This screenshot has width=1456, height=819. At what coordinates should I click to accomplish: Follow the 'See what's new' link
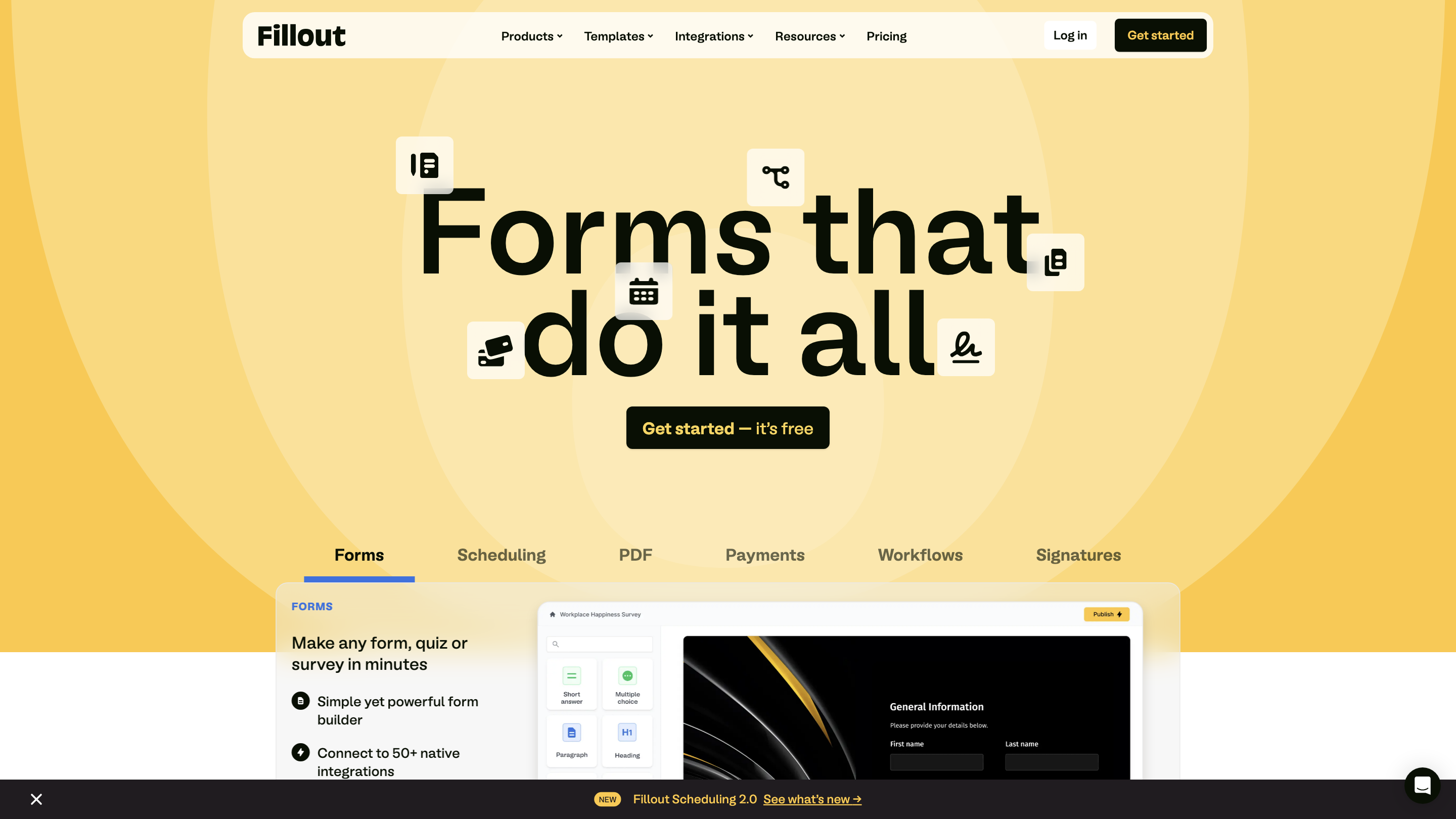pos(812,799)
